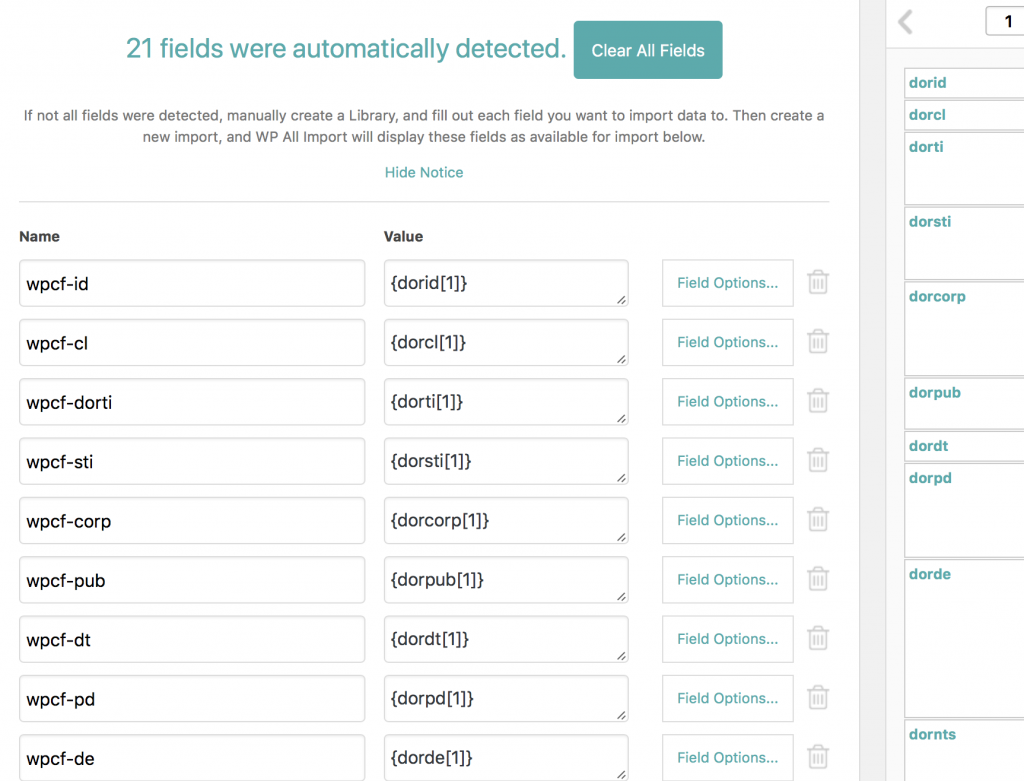Edit the wpcf-pd name field
Image resolution: width=1024 pixels, height=781 pixels.
click(192, 699)
